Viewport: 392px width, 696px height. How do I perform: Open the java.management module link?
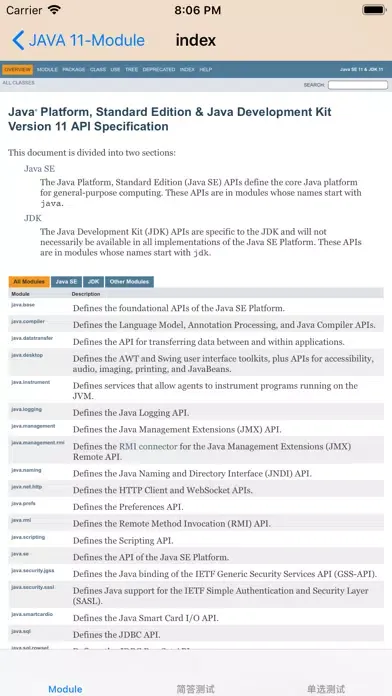33,426
